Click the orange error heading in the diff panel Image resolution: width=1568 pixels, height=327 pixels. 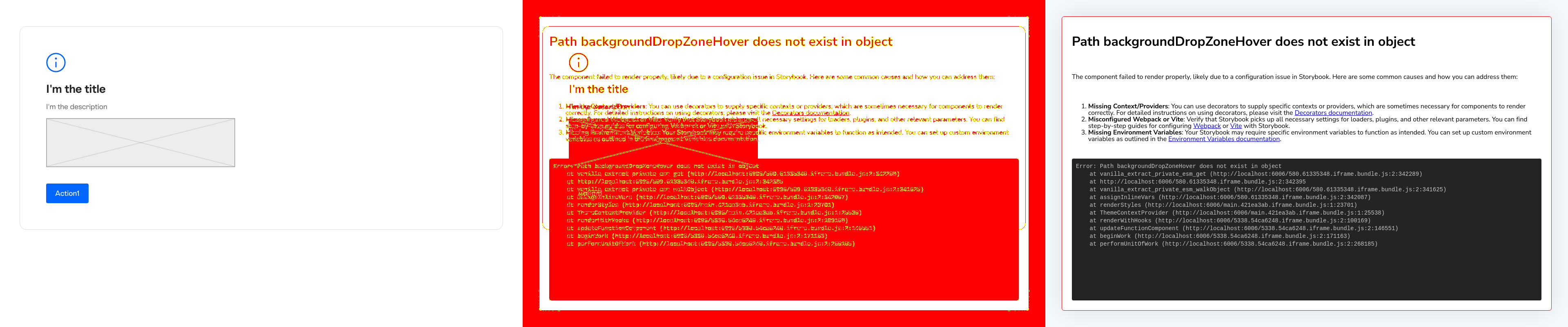(721, 41)
